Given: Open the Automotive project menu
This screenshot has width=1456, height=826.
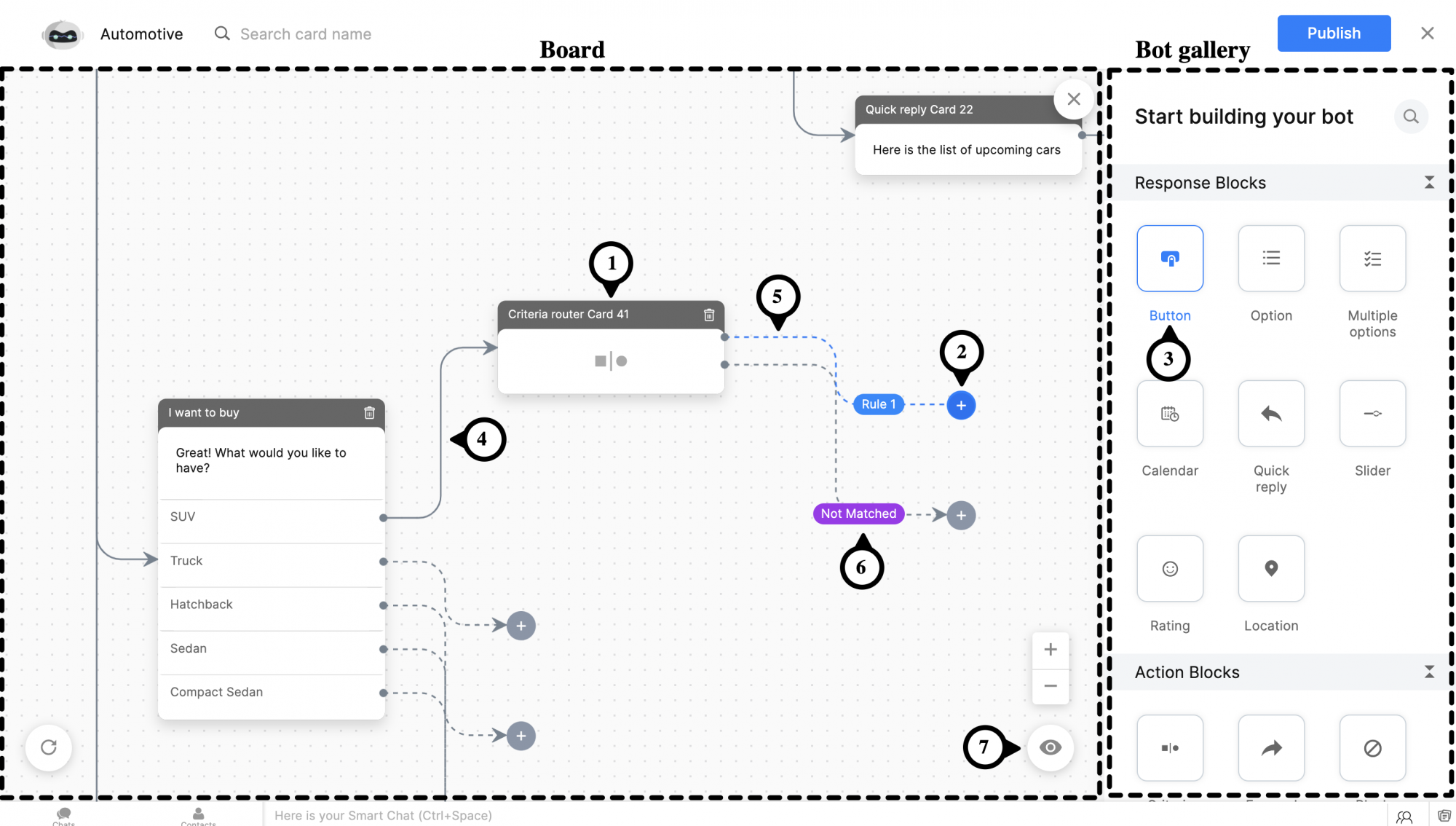Looking at the screenshot, I should (x=141, y=33).
